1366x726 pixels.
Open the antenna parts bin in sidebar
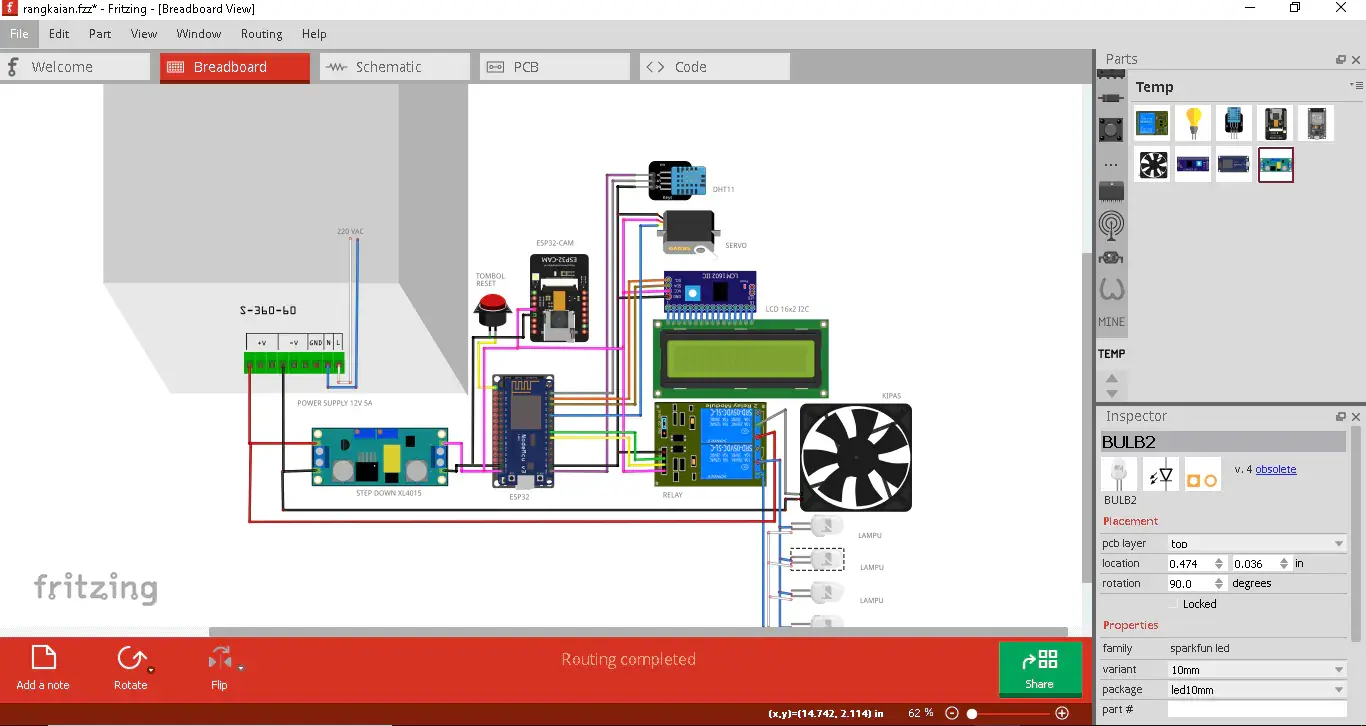tap(1111, 225)
